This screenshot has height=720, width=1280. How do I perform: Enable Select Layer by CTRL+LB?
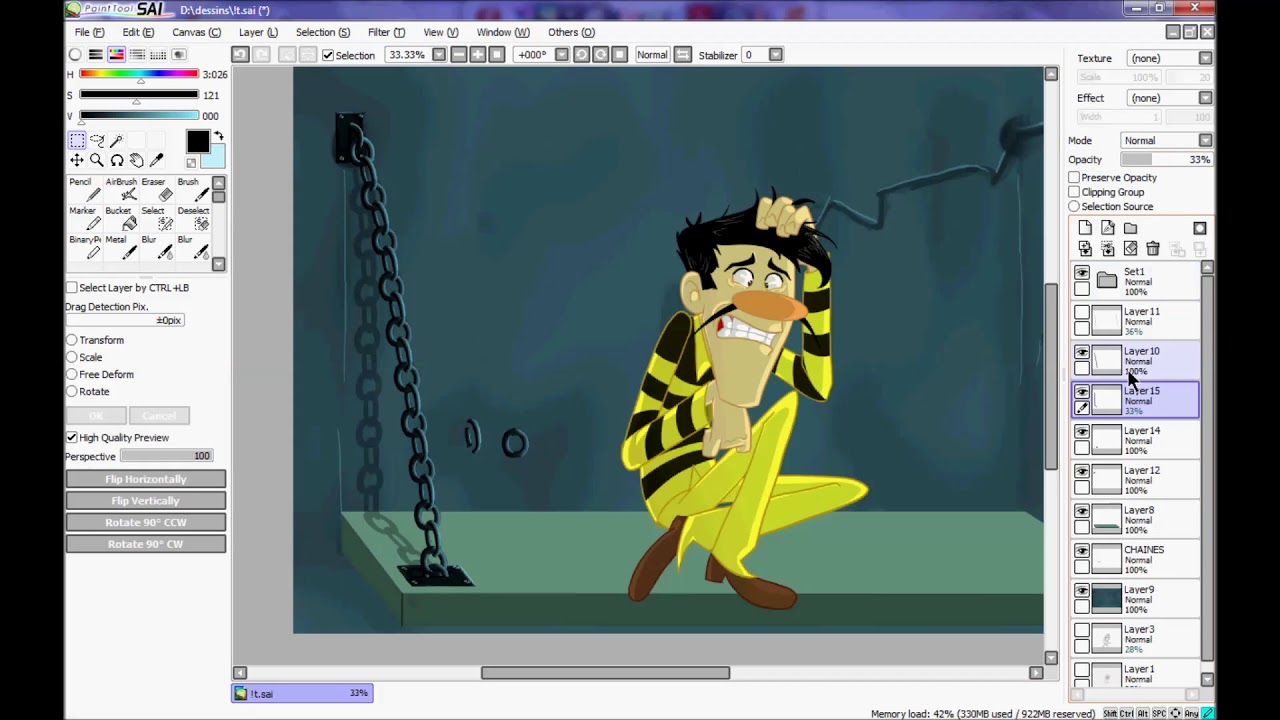[72, 288]
